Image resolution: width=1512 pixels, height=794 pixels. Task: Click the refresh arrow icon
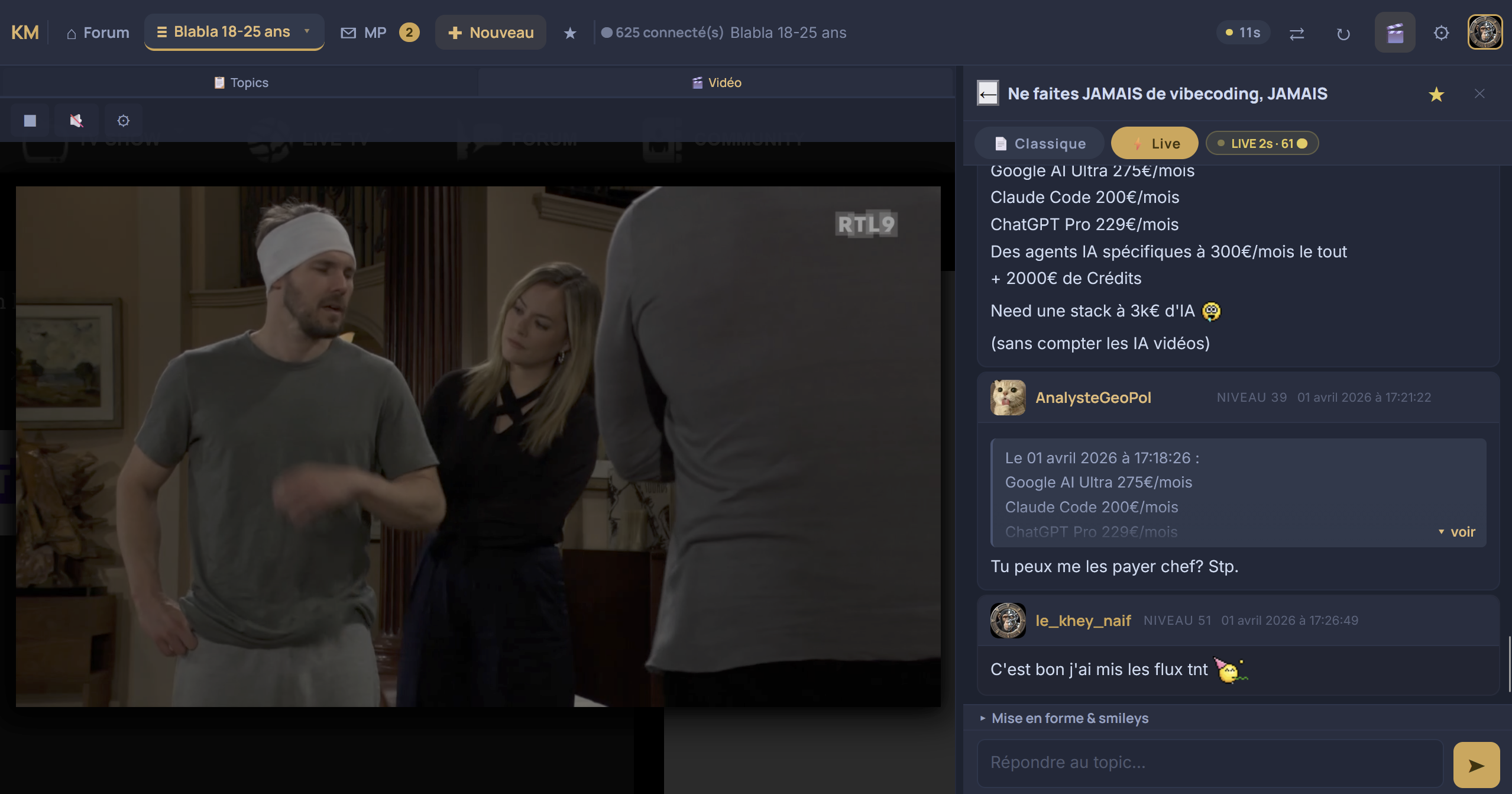point(1343,34)
